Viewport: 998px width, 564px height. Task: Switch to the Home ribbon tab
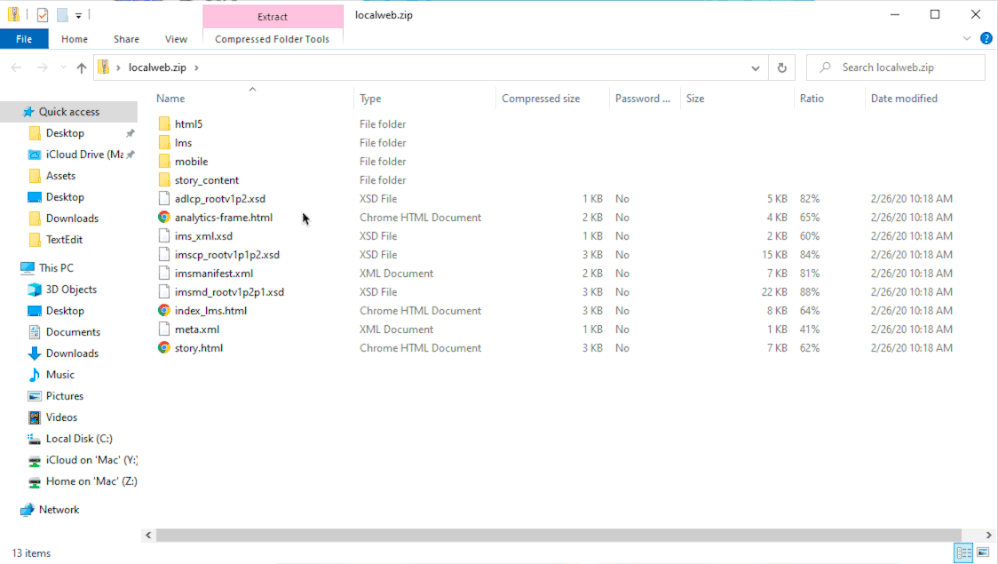74,39
